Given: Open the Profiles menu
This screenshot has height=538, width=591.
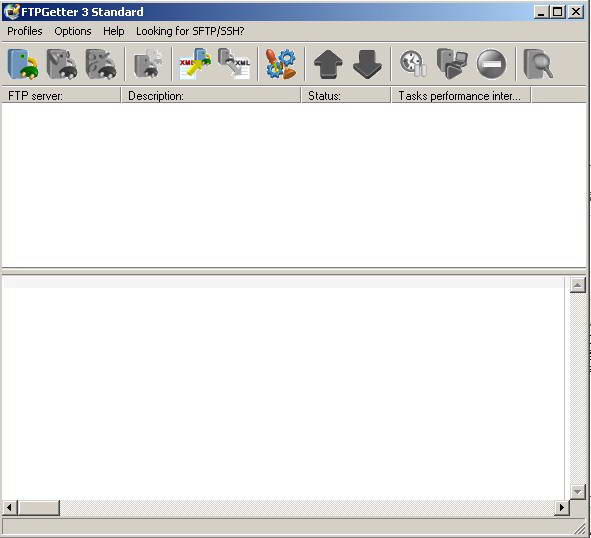Looking at the screenshot, I should click(x=25, y=31).
